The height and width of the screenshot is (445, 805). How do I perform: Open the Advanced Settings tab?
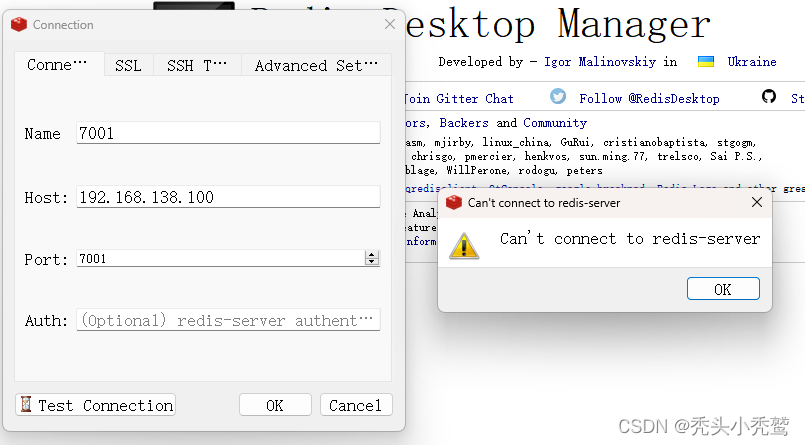click(x=316, y=65)
